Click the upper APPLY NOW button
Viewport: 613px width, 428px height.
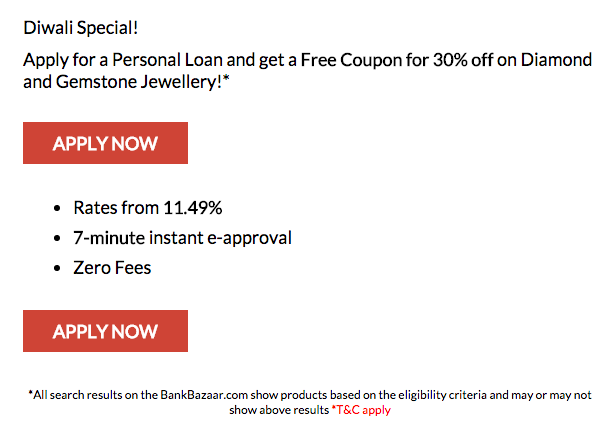(x=105, y=143)
